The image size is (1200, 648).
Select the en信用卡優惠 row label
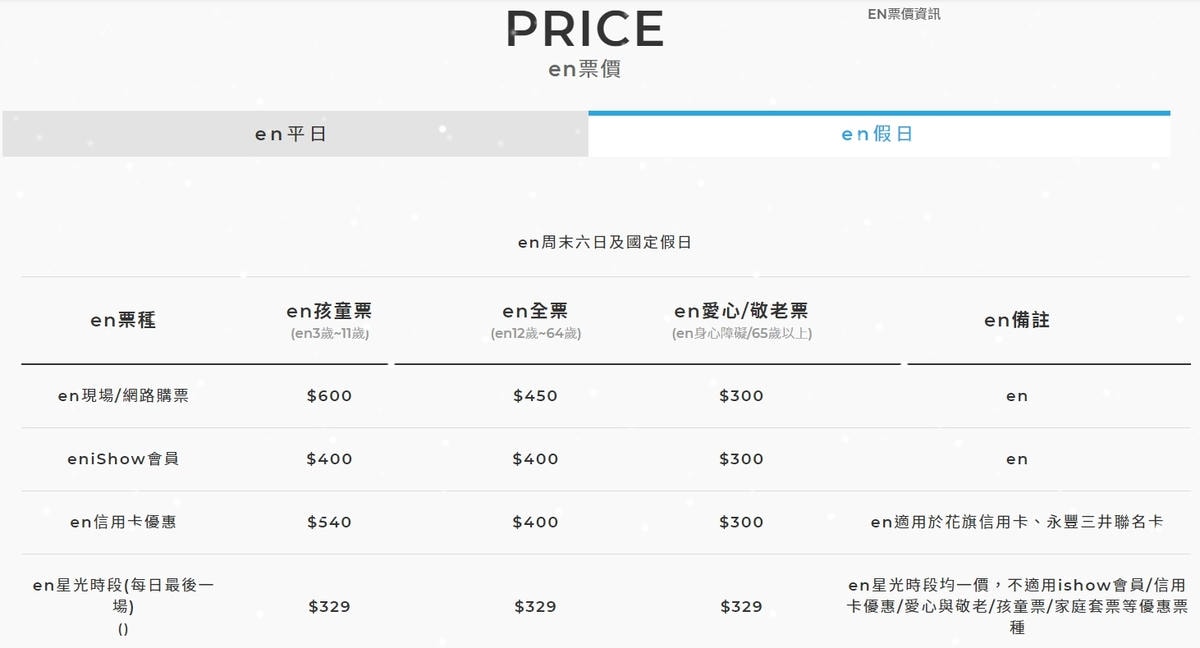click(123, 522)
